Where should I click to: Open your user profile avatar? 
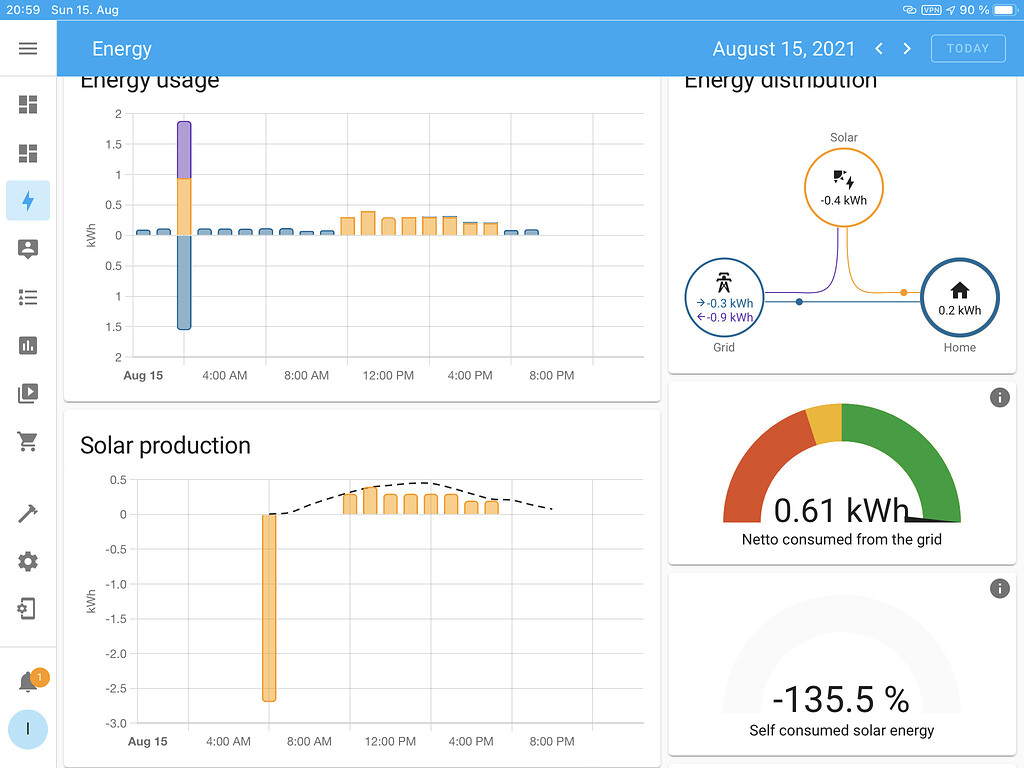click(x=27, y=730)
